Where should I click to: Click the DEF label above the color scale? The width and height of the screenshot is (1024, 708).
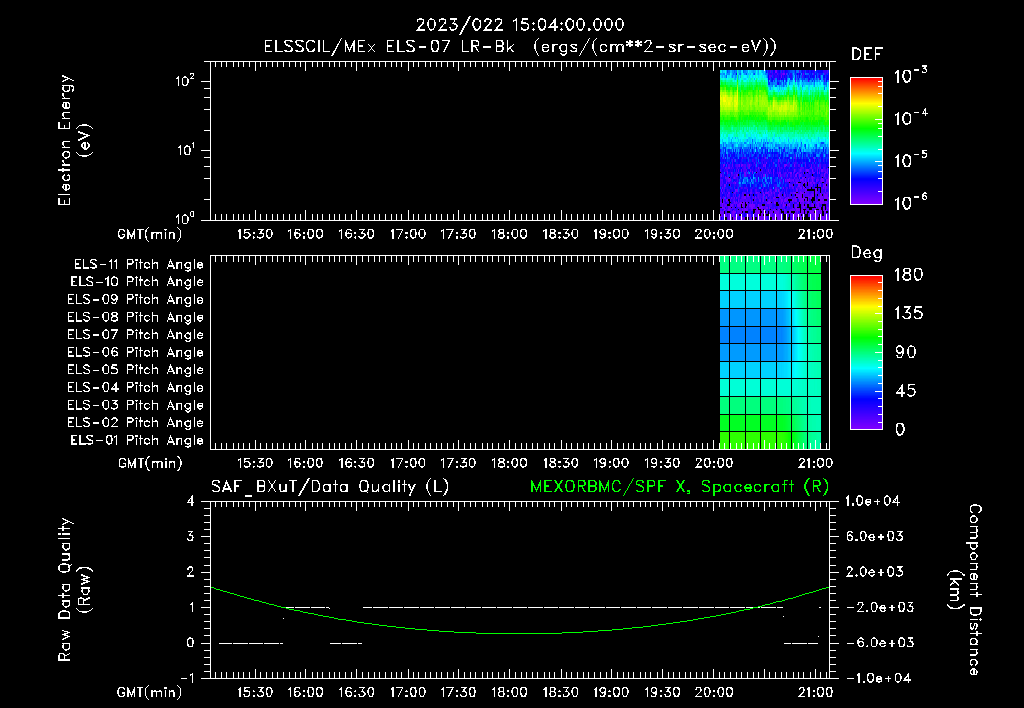click(x=867, y=54)
